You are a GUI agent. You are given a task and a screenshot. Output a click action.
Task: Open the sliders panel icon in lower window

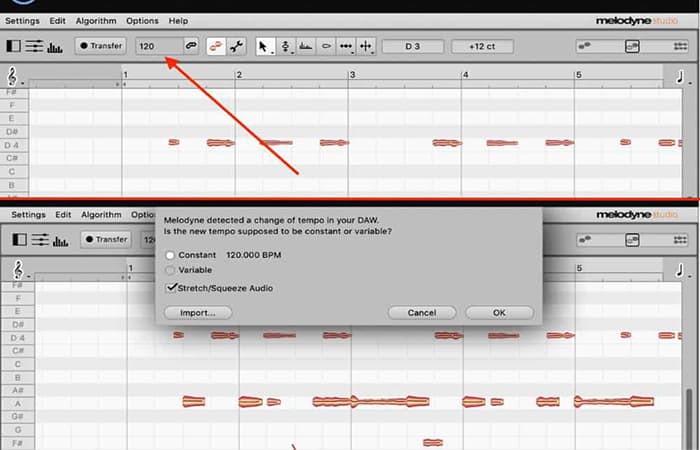point(40,240)
